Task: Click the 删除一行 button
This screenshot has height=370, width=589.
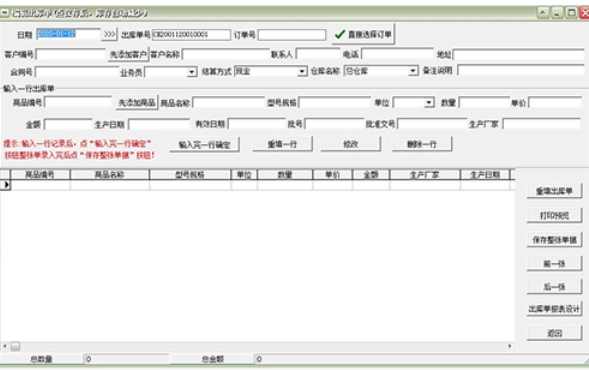Action: (422, 144)
